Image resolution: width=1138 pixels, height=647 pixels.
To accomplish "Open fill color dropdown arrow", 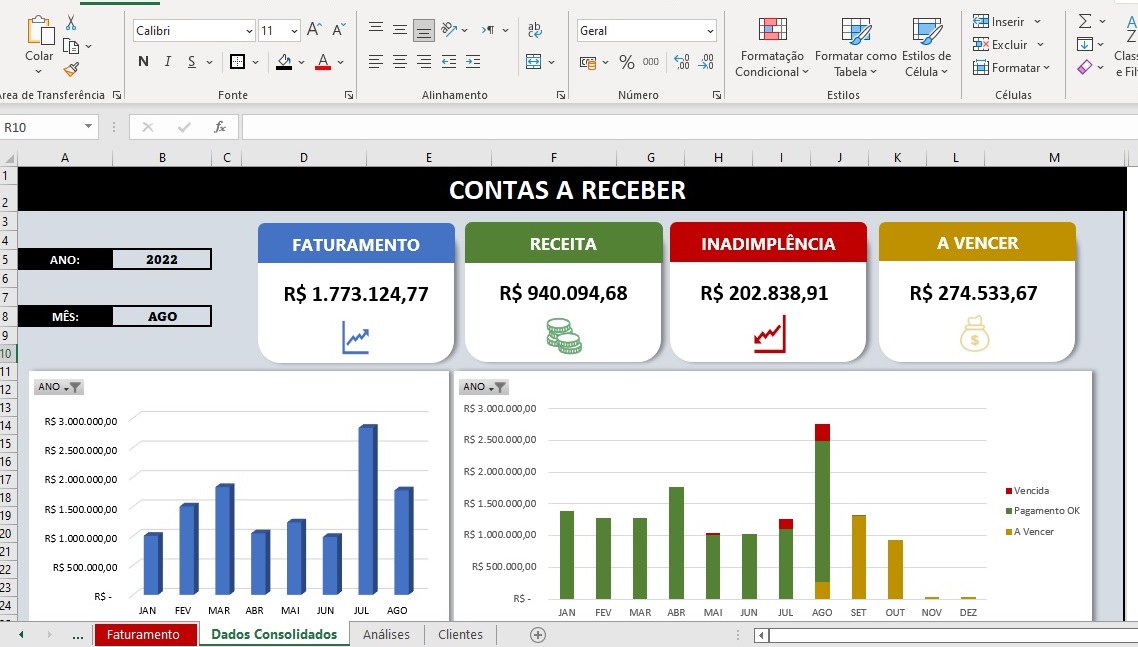I will pyautogui.click(x=301, y=62).
